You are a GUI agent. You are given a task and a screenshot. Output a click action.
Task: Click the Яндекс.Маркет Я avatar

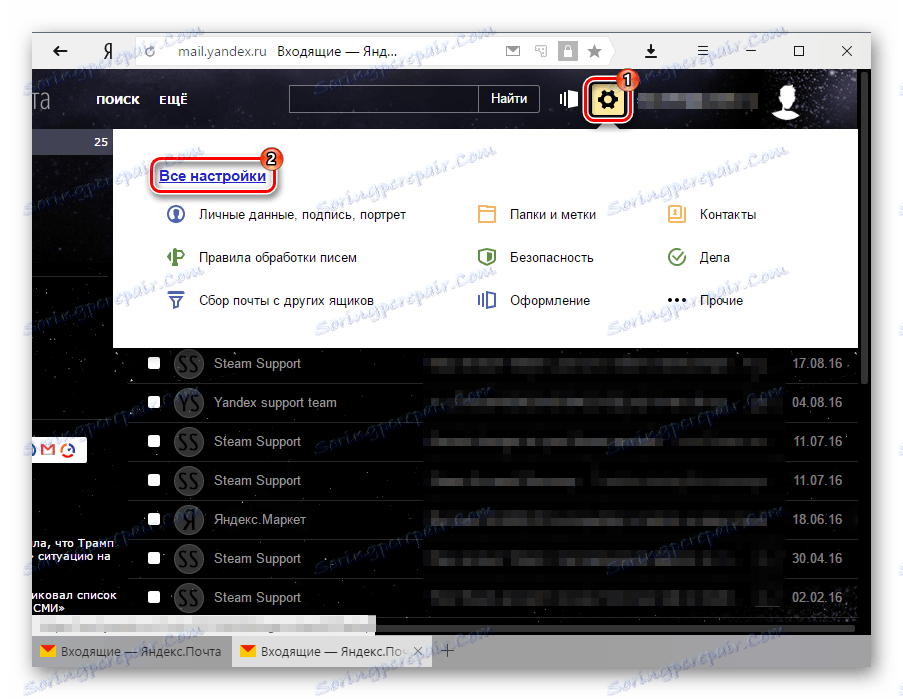pyautogui.click(x=189, y=519)
